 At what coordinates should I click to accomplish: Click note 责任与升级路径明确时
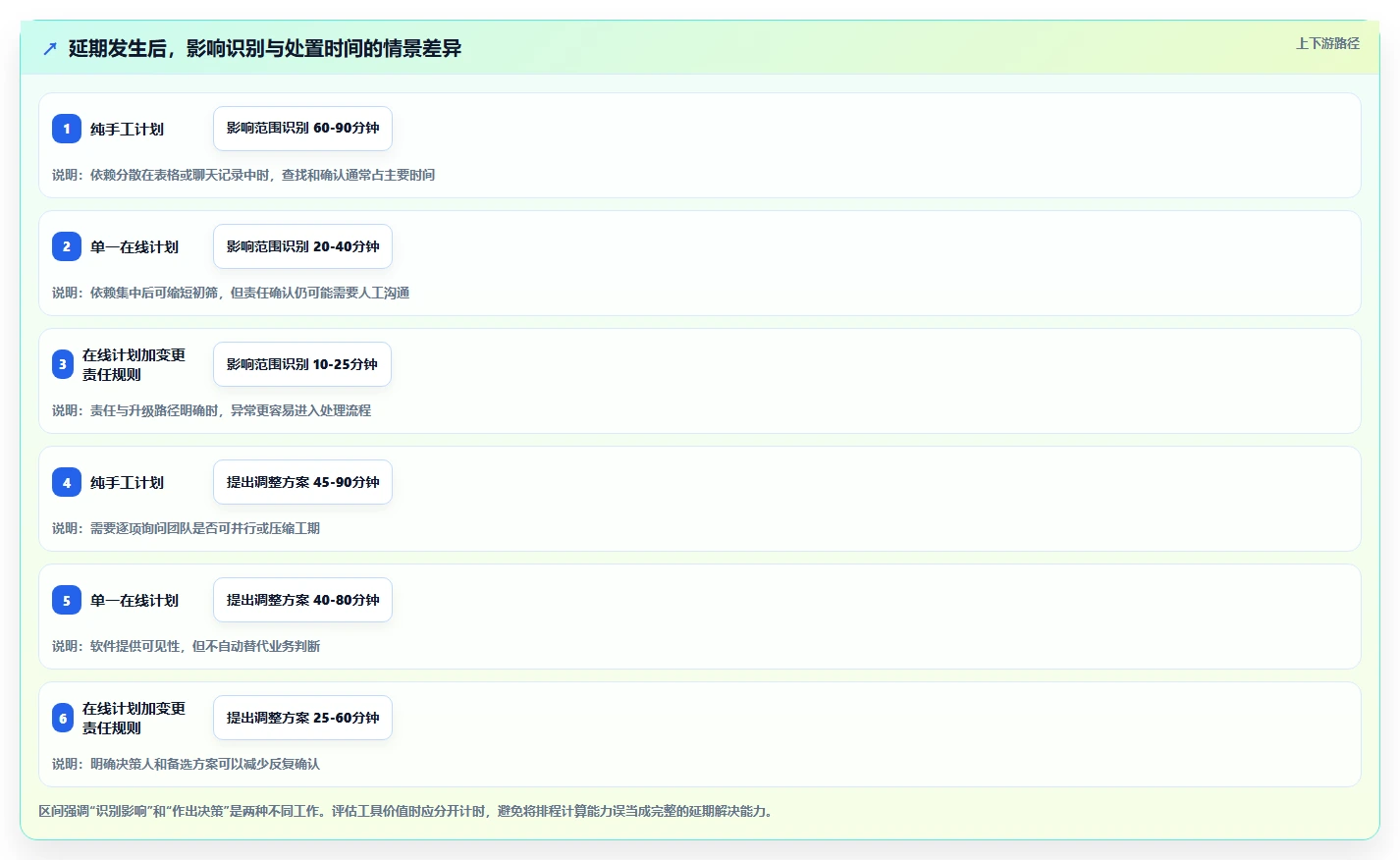pyautogui.click(x=211, y=410)
